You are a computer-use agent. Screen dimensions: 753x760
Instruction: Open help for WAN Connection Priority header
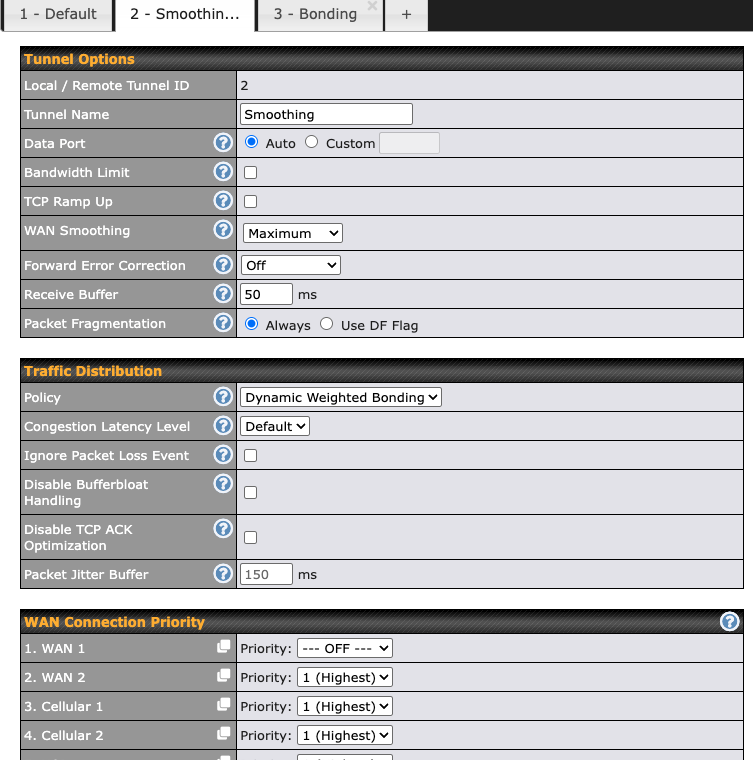coord(730,622)
